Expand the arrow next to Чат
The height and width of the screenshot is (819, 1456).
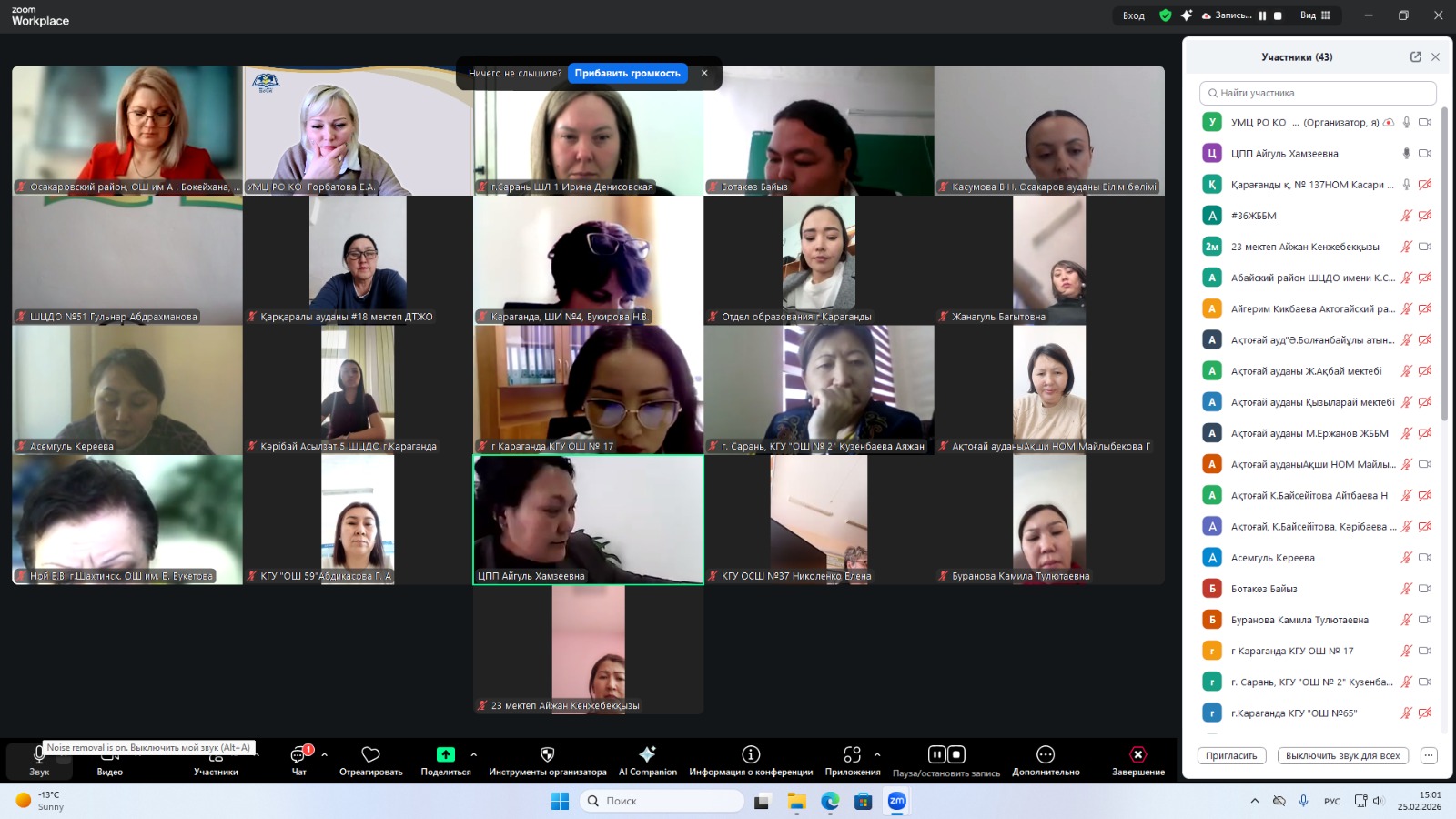point(325,754)
